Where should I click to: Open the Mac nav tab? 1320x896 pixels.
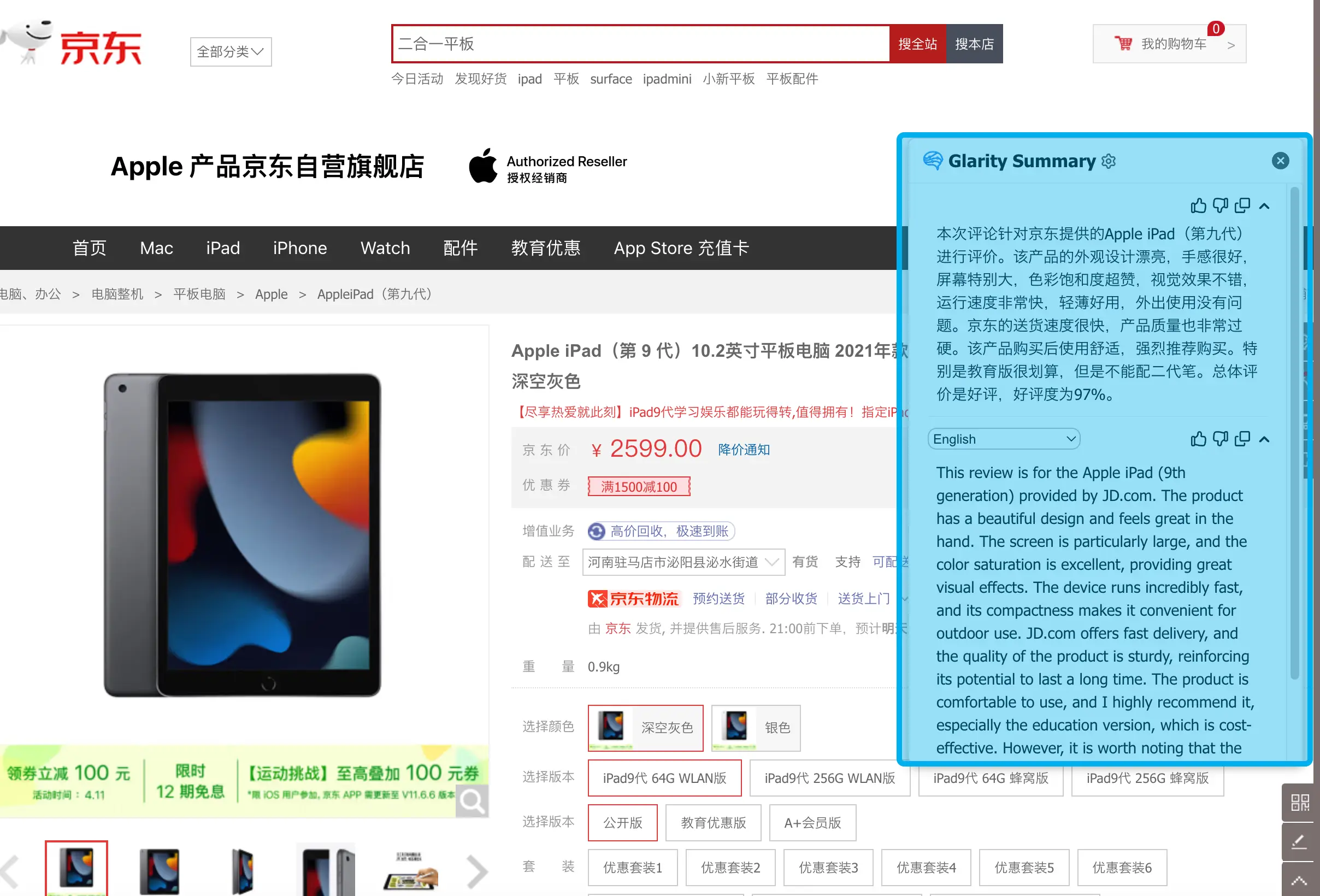(x=156, y=248)
